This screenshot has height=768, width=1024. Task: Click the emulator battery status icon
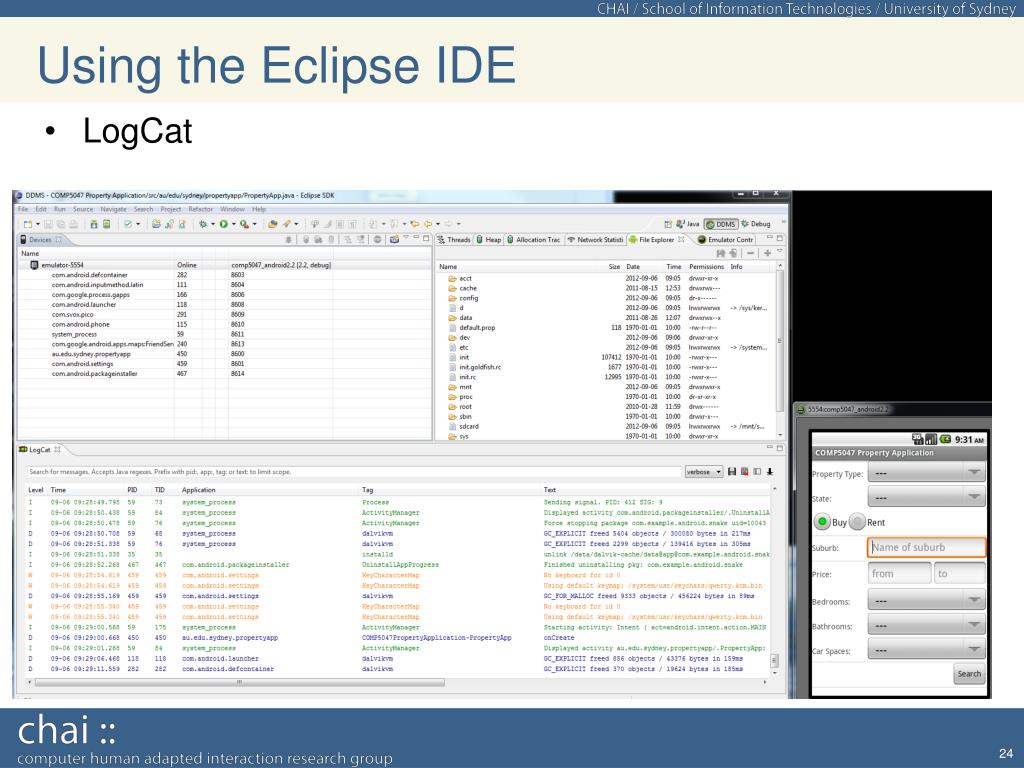[945, 440]
